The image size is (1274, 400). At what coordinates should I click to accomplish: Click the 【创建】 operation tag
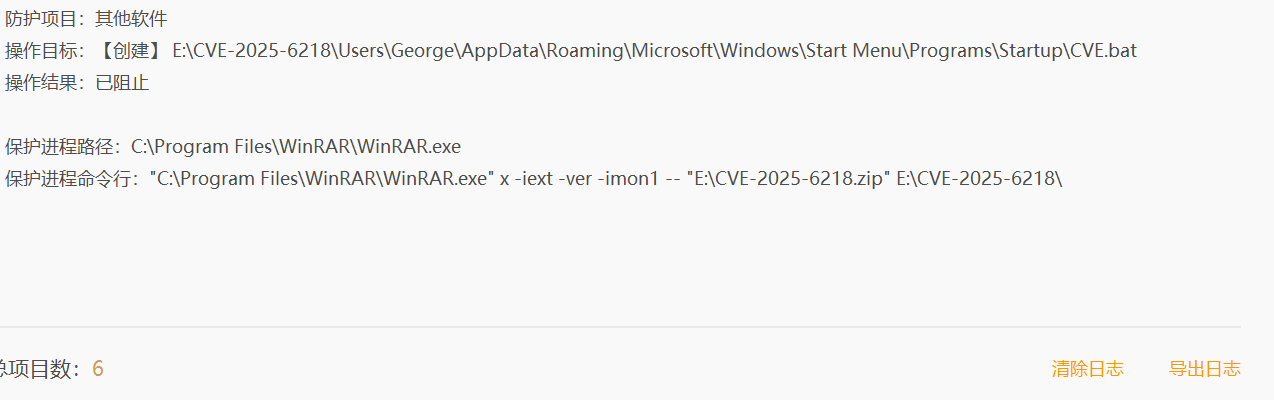[x=131, y=50]
